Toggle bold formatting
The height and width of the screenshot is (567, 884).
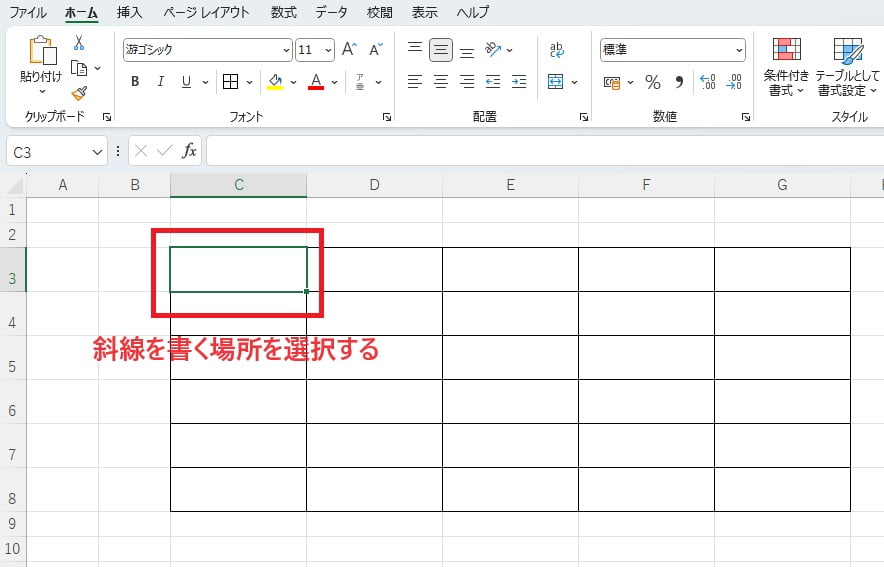tap(135, 82)
